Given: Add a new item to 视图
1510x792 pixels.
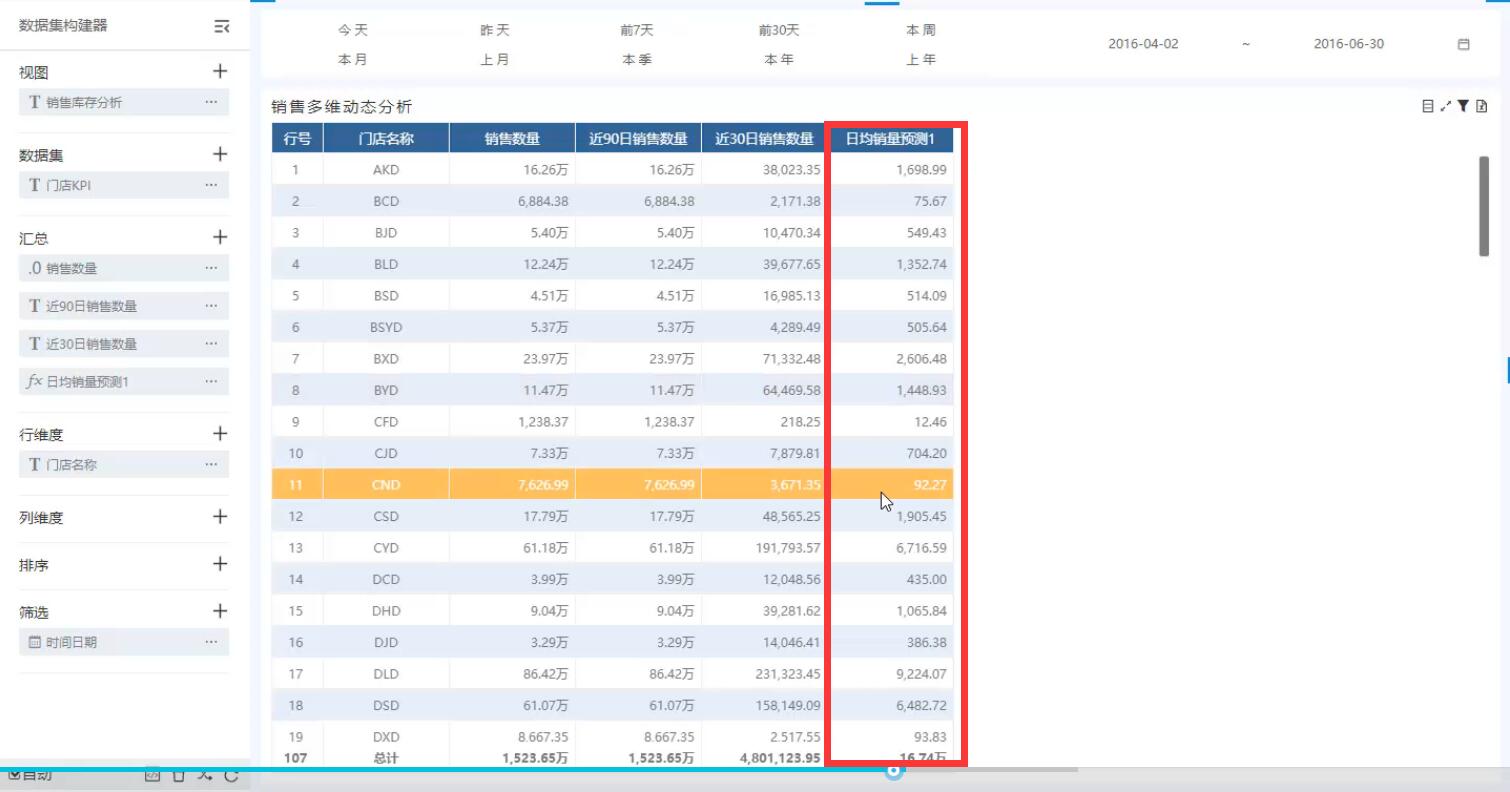Looking at the screenshot, I should coord(220,72).
